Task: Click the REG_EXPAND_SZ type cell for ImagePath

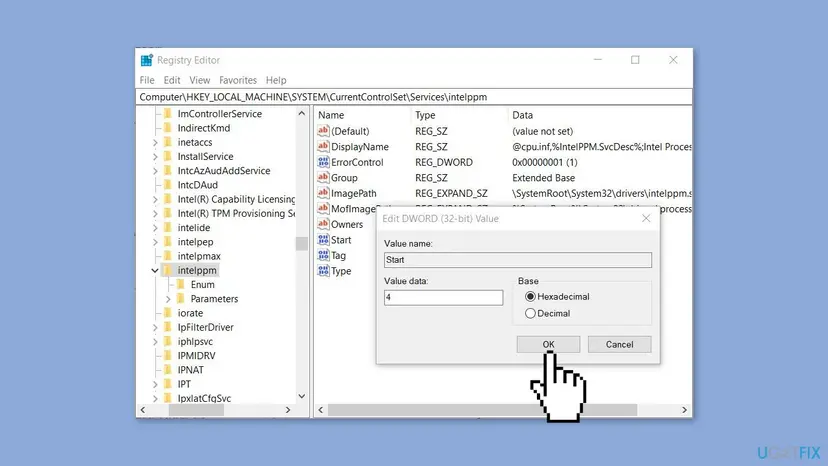Action: pyautogui.click(x=451, y=193)
